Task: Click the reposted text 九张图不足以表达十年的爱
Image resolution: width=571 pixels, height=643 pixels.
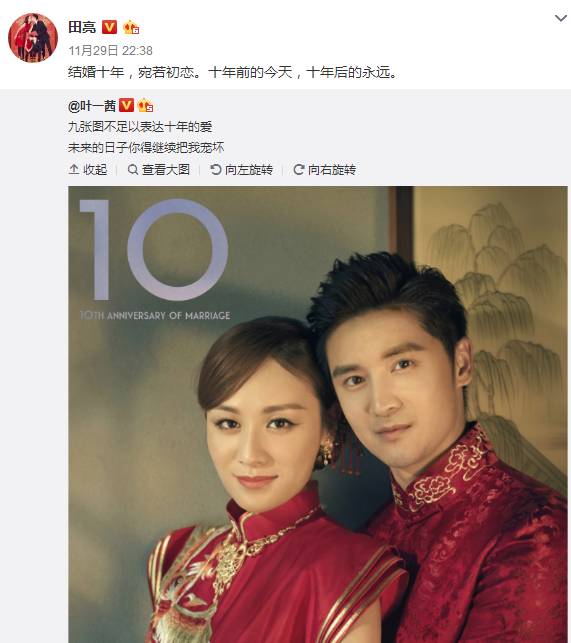Action: [x=140, y=126]
